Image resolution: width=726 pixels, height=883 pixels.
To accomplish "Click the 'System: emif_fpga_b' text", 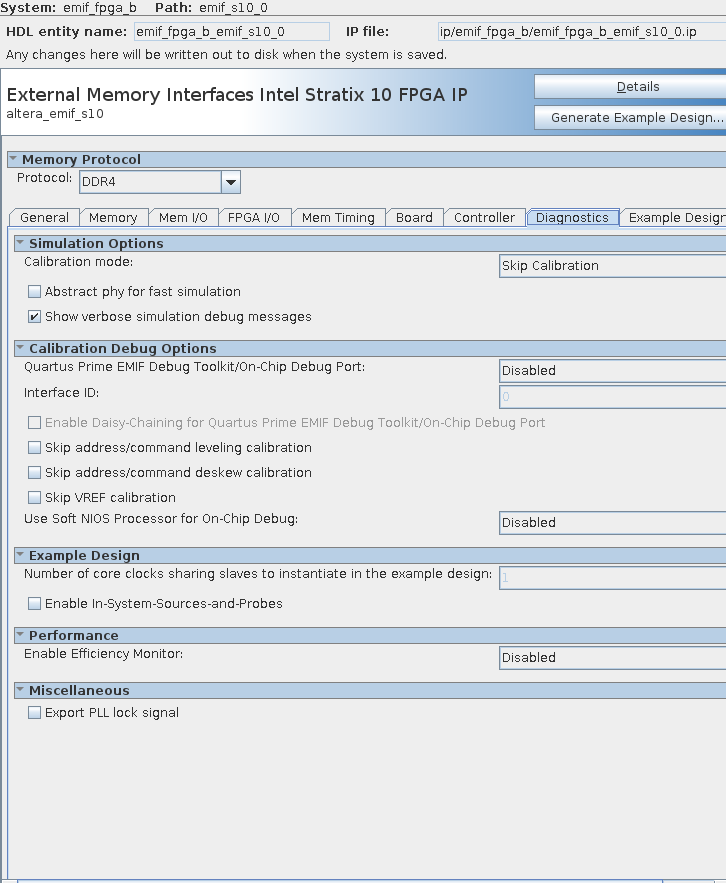I will click(x=68, y=7).
